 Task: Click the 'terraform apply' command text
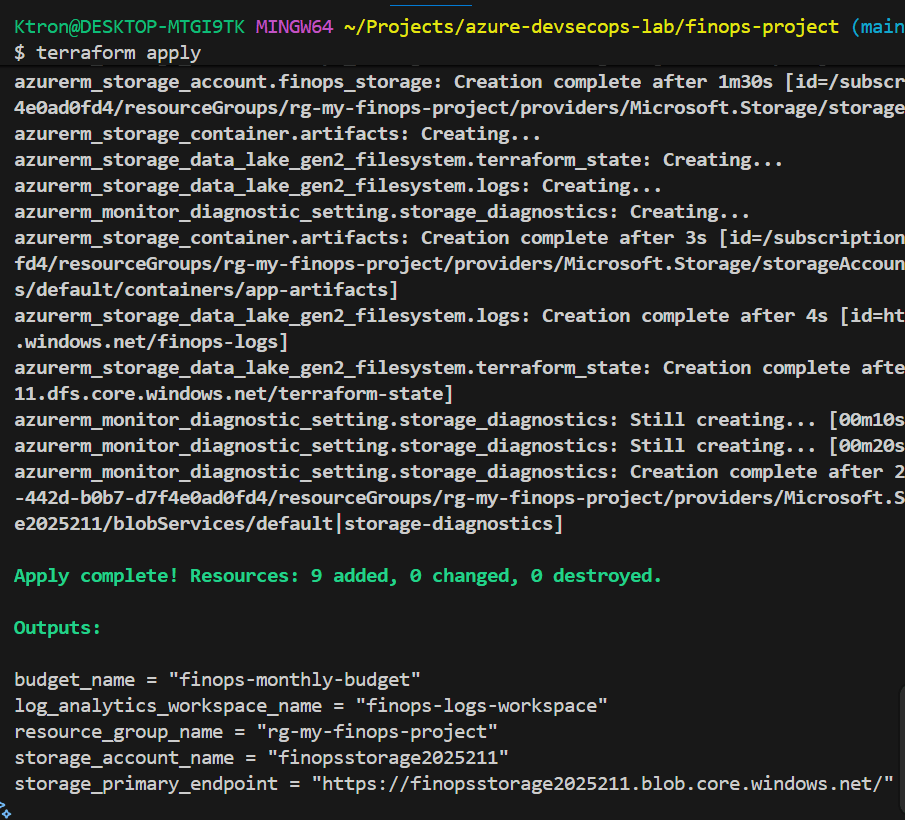[118, 53]
